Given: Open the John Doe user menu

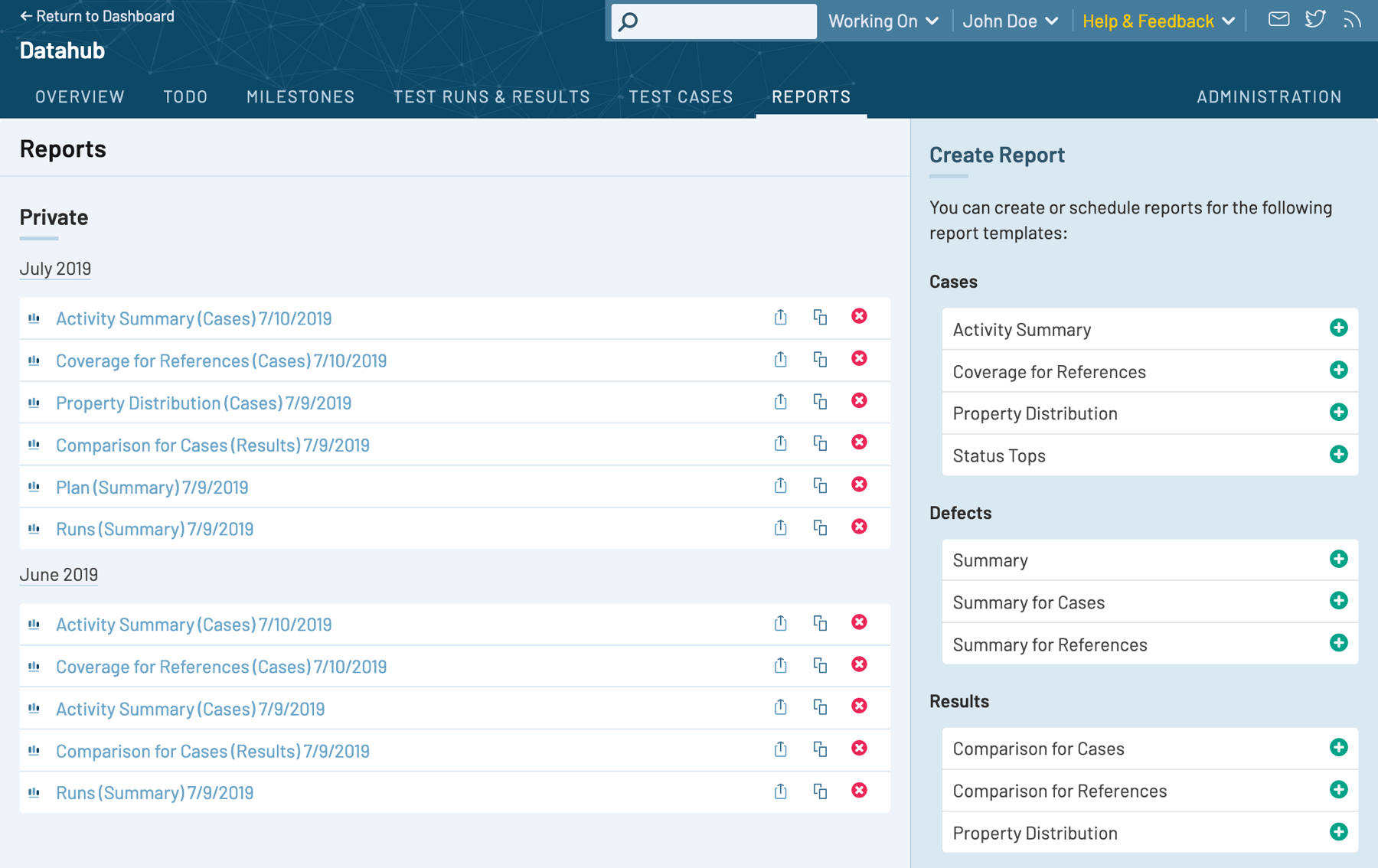Looking at the screenshot, I should pos(1010,21).
